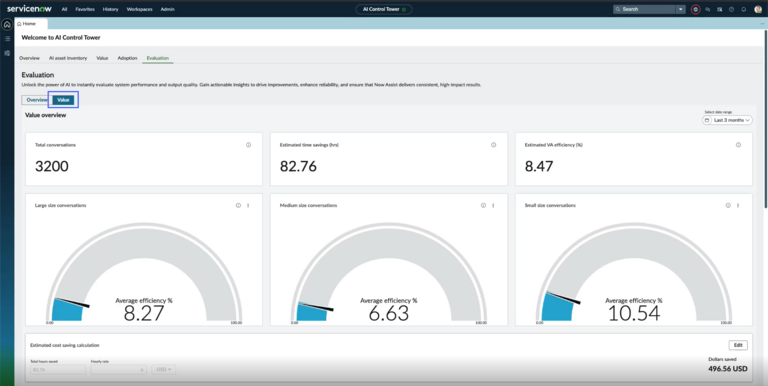
Task: Click the 3200 total conversations value
Action: click(52, 166)
